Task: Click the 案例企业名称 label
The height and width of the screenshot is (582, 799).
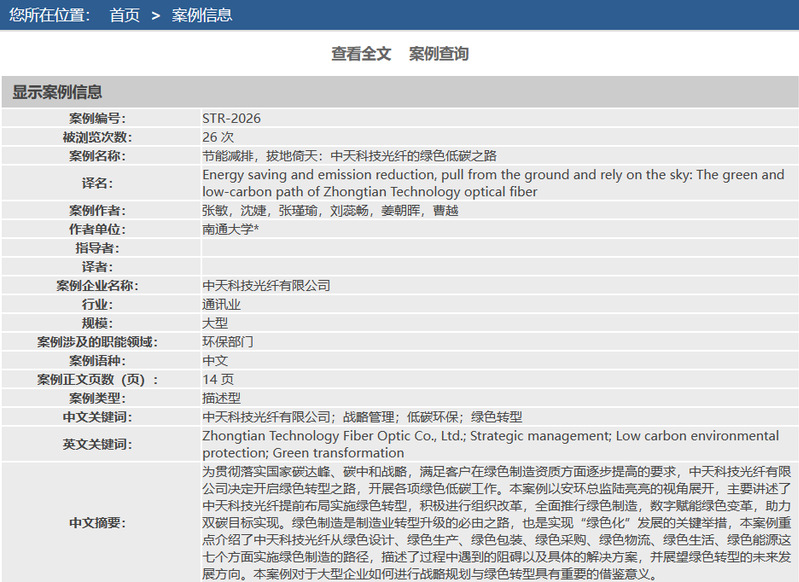Action: pyautogui.click(x=97, y=285)
